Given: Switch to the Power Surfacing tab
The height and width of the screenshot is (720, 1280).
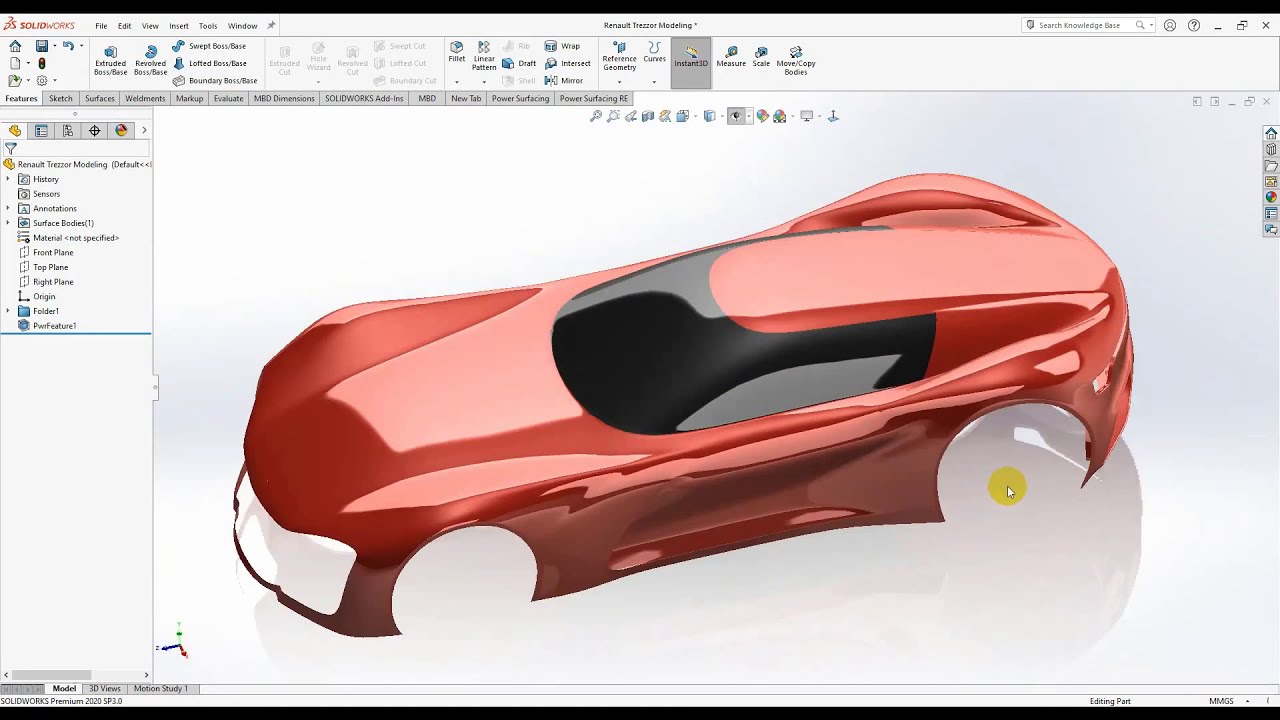Looking at the screenshot, I should tap(520, 98).
